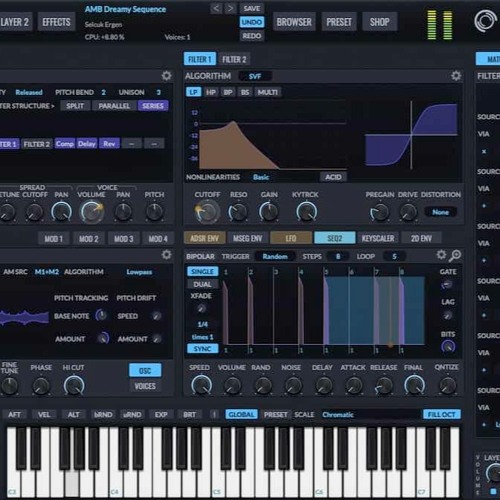The width and height of the screenshot is (500, 500).
Task: Open the BROWSER
Action: tap(294, 22)
